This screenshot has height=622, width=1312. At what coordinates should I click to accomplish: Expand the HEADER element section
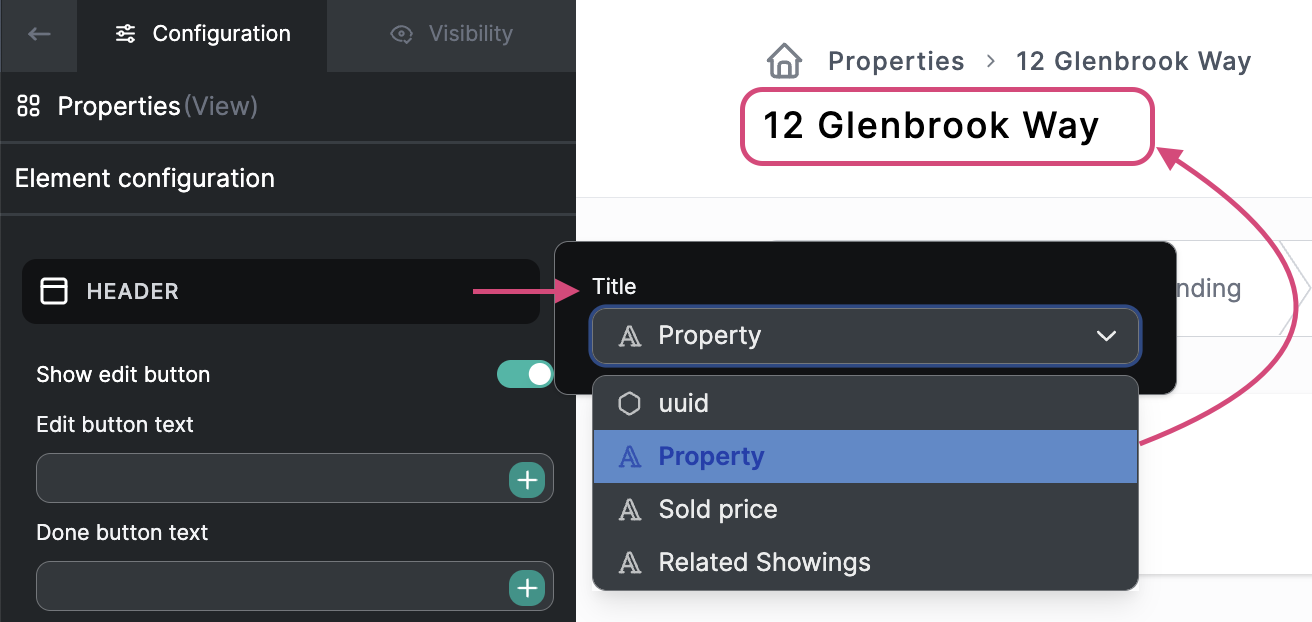tap(280, 291)
